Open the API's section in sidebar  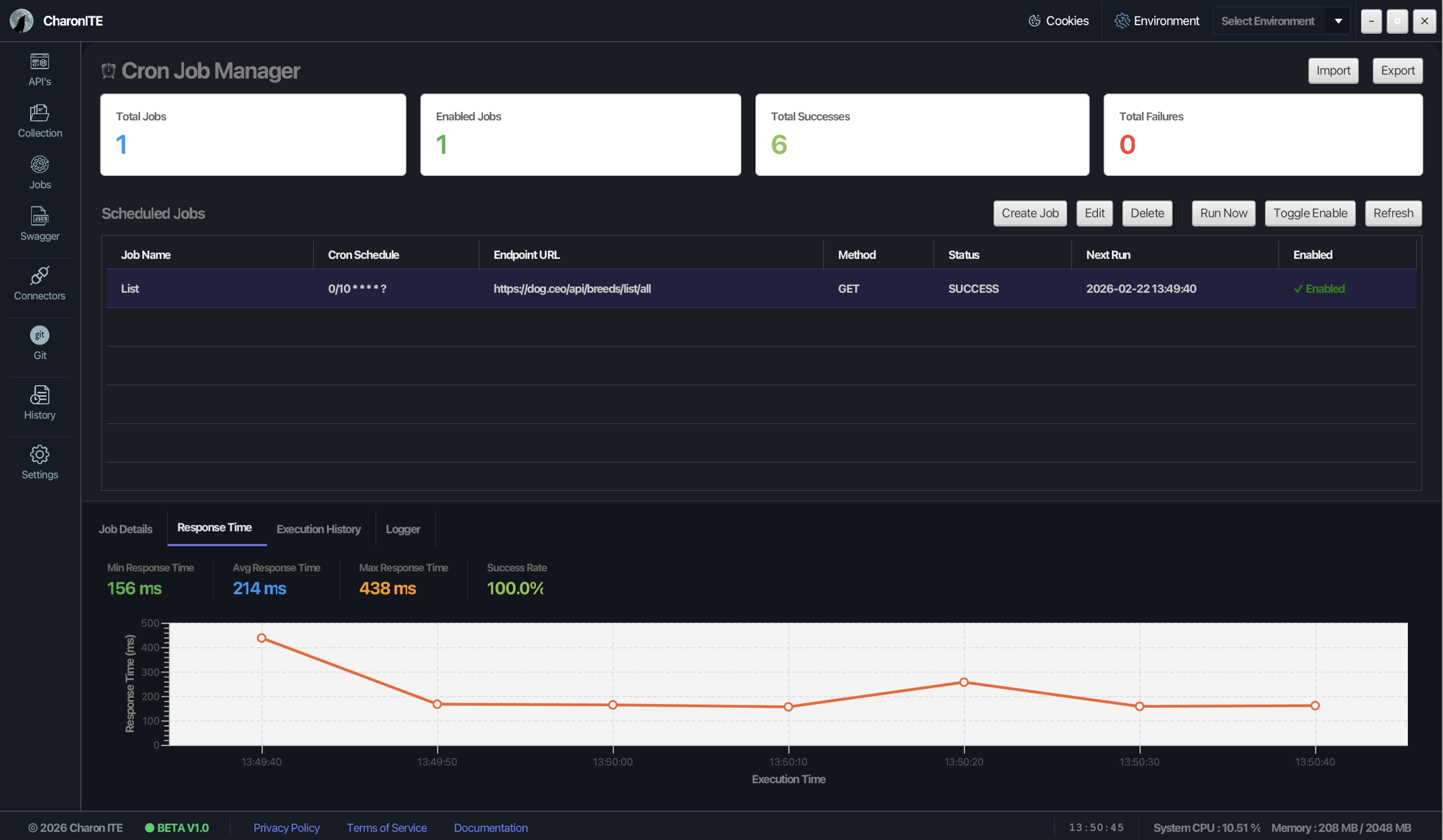pos(39,69)
